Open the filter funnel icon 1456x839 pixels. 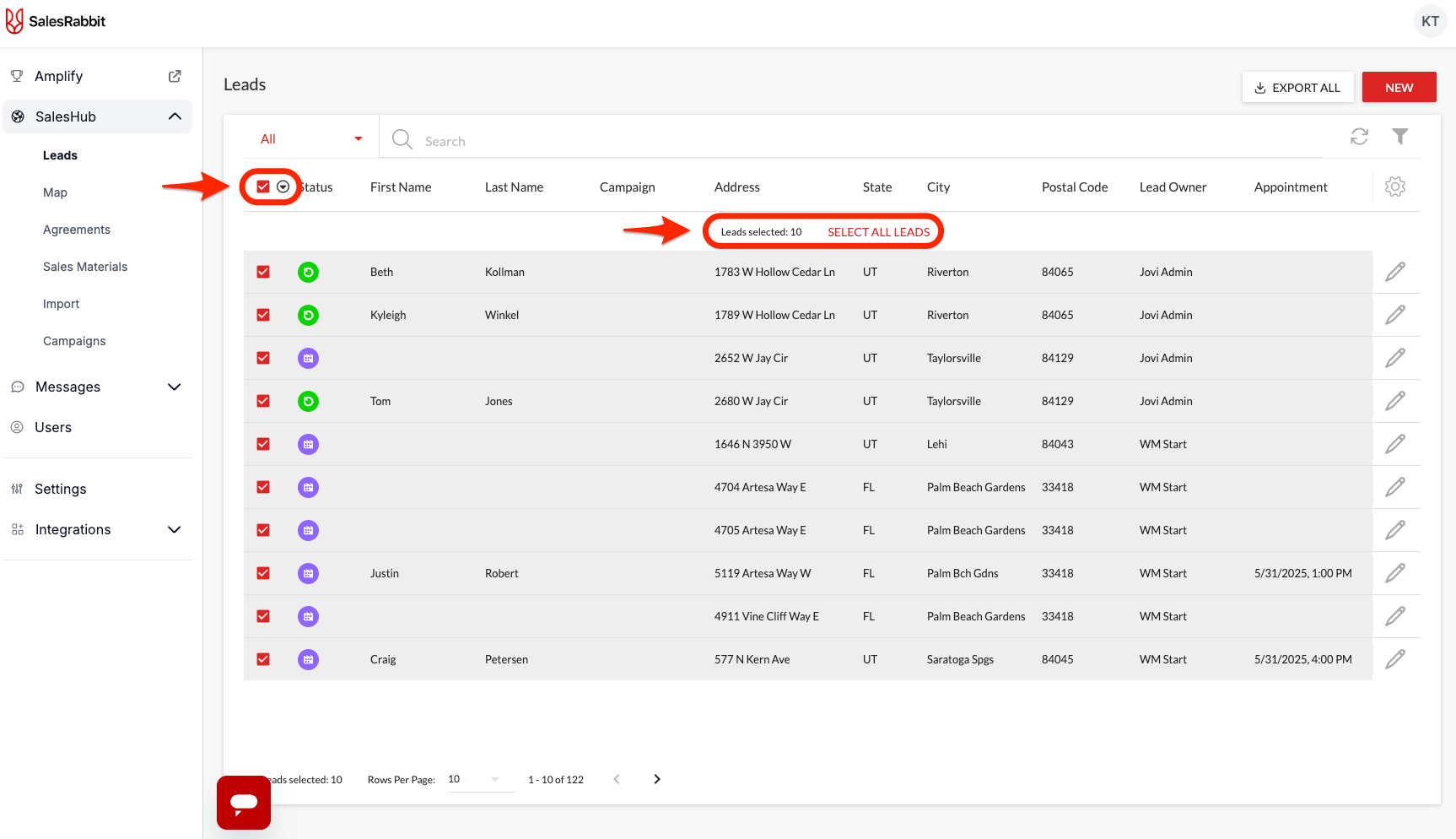(1400, 137)
